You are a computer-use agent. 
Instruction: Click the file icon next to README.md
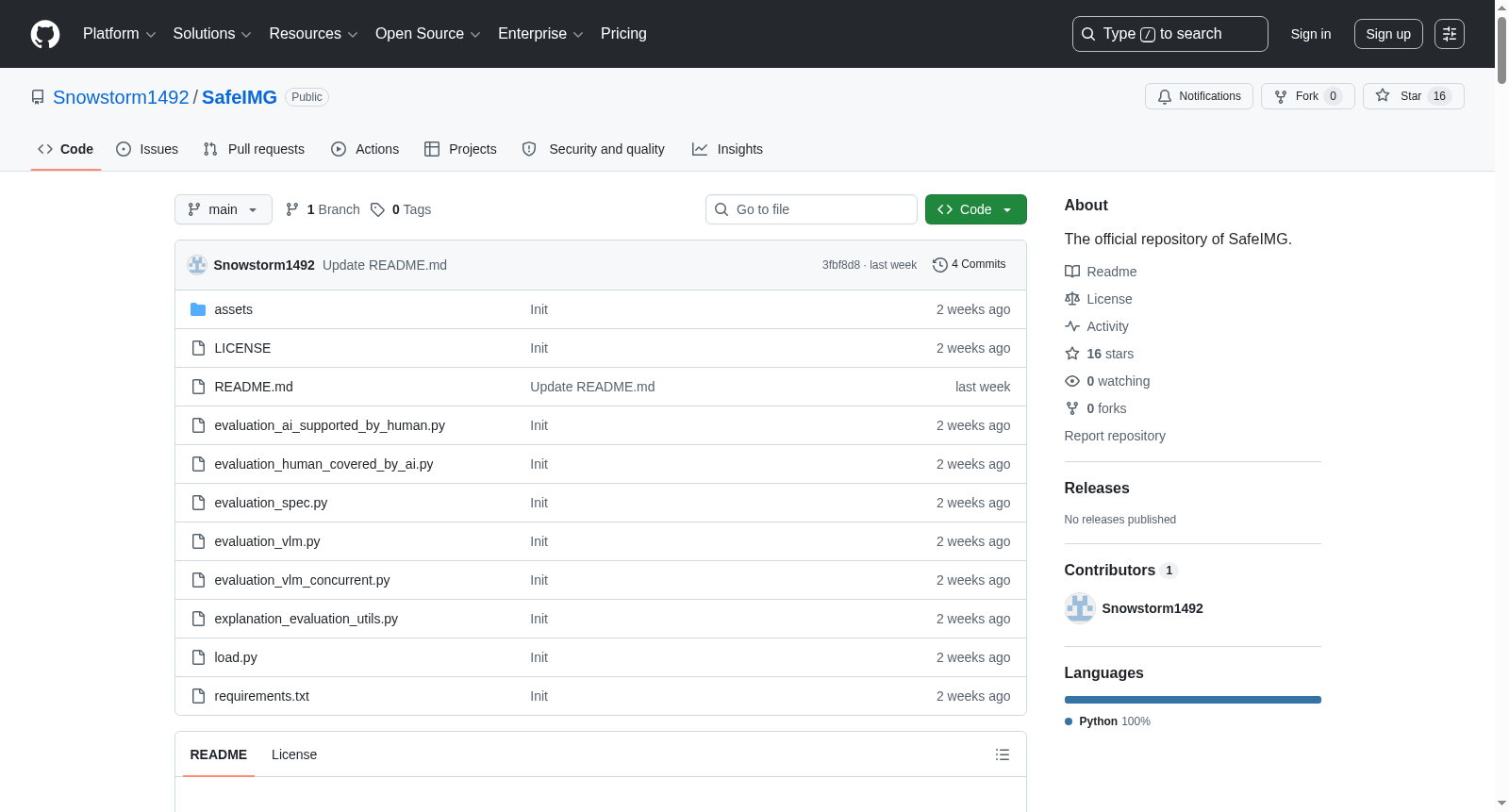coord(198,387)
